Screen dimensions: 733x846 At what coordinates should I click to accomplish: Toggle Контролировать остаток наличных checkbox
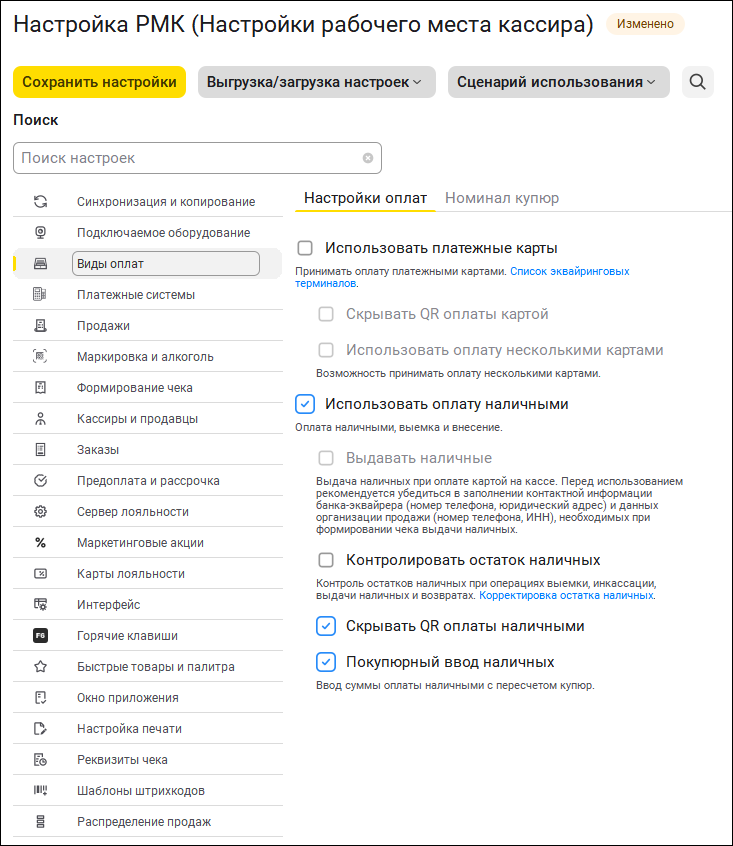pyautogui.click(x=326, y=560)
